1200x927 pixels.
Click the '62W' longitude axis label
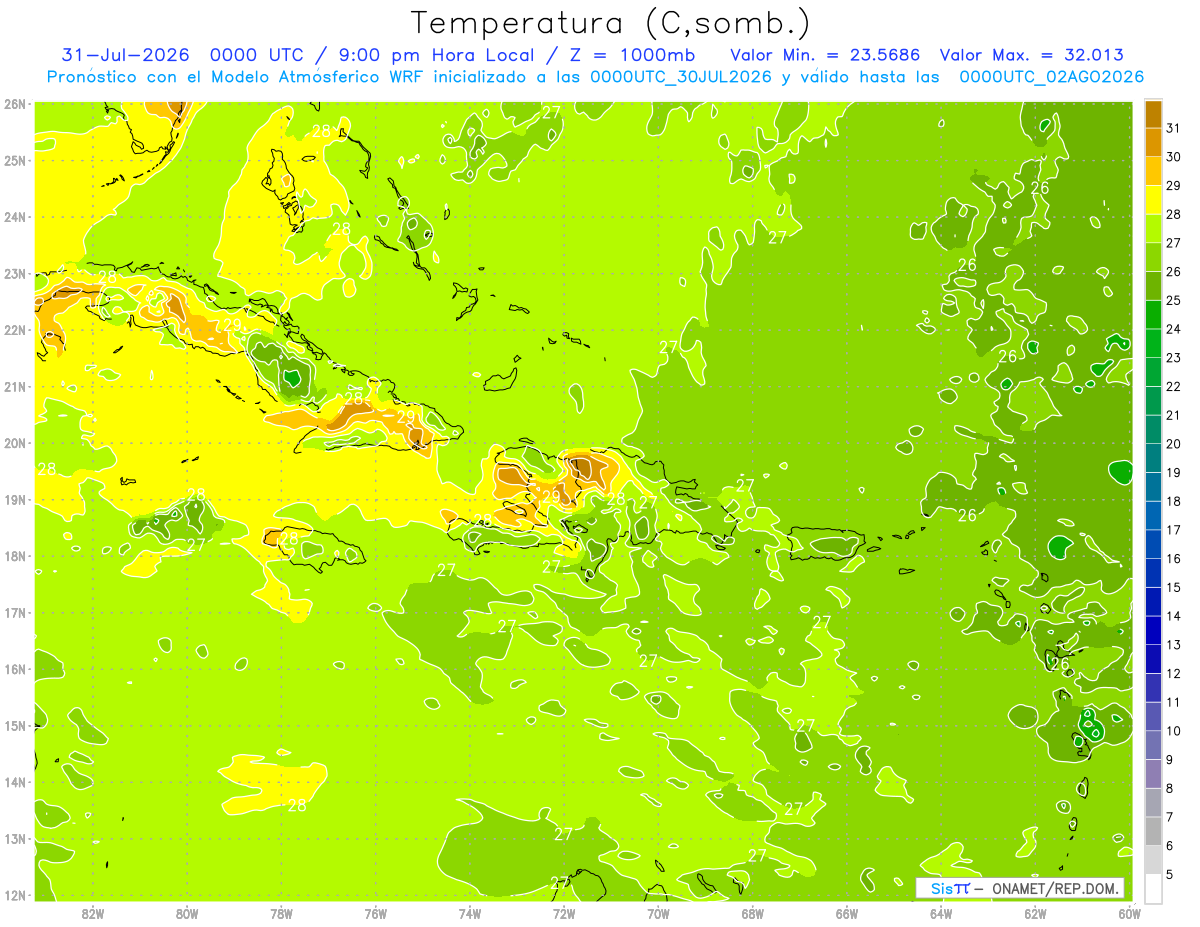(x=1035, y=912)
